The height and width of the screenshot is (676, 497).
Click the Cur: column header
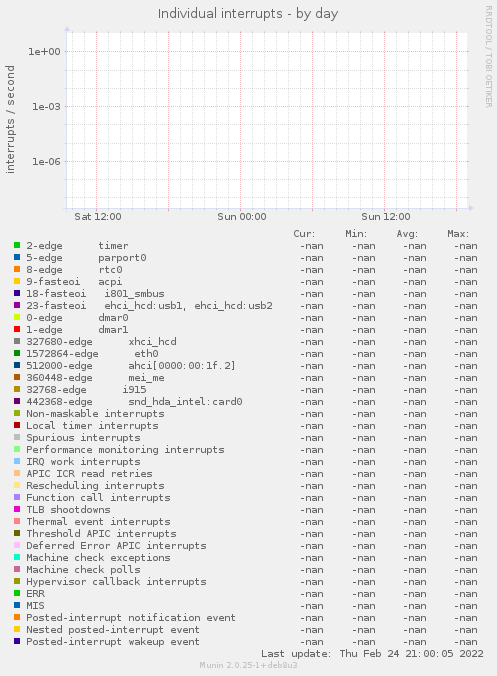(x=304, y=234)
